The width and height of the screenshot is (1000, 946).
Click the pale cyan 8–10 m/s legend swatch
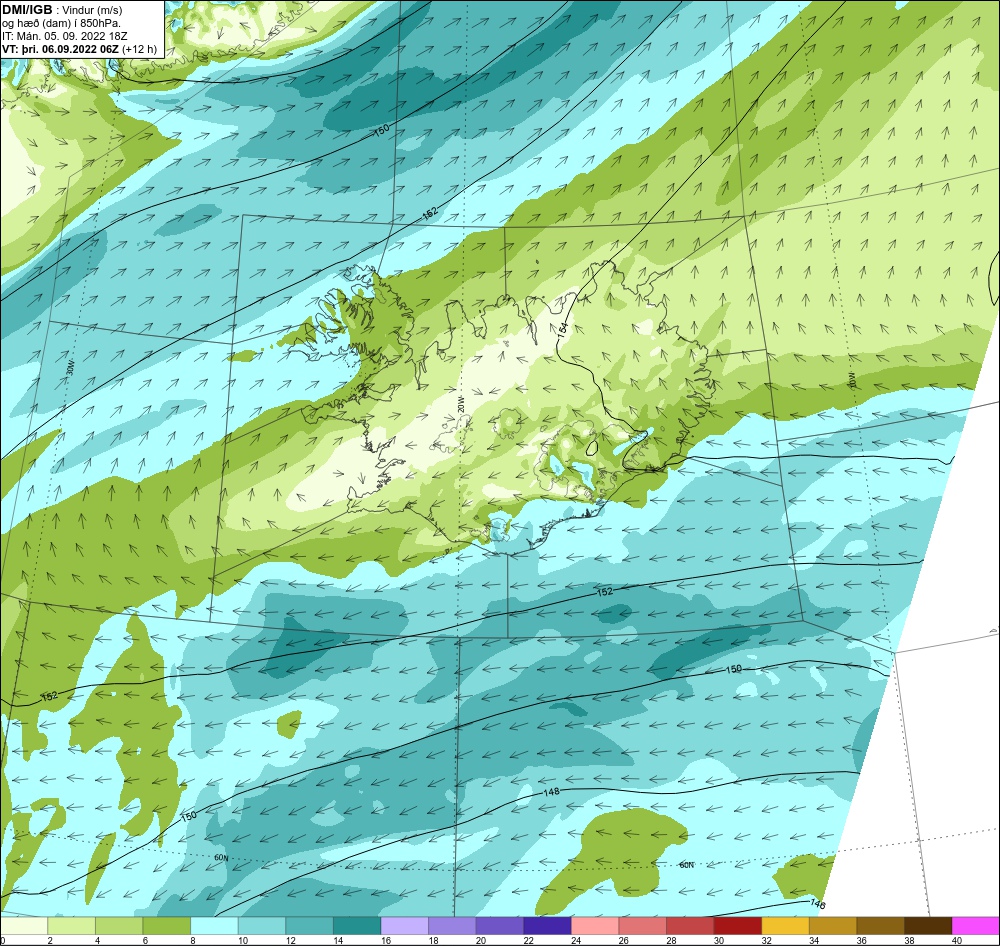214,926
